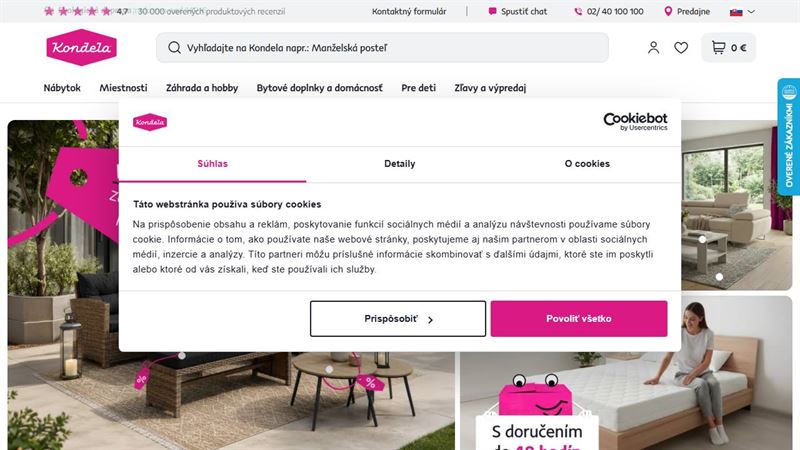Click into the Kondela search field
The image size is (800, 450).
383,48
